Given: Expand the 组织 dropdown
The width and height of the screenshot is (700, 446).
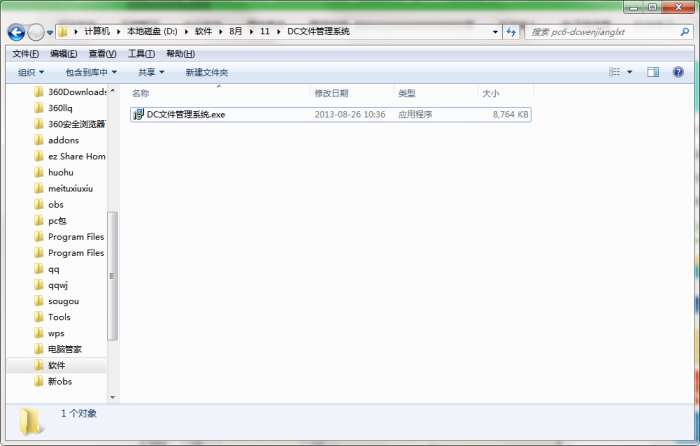Looking at the screenshot, I should [31, 72].
